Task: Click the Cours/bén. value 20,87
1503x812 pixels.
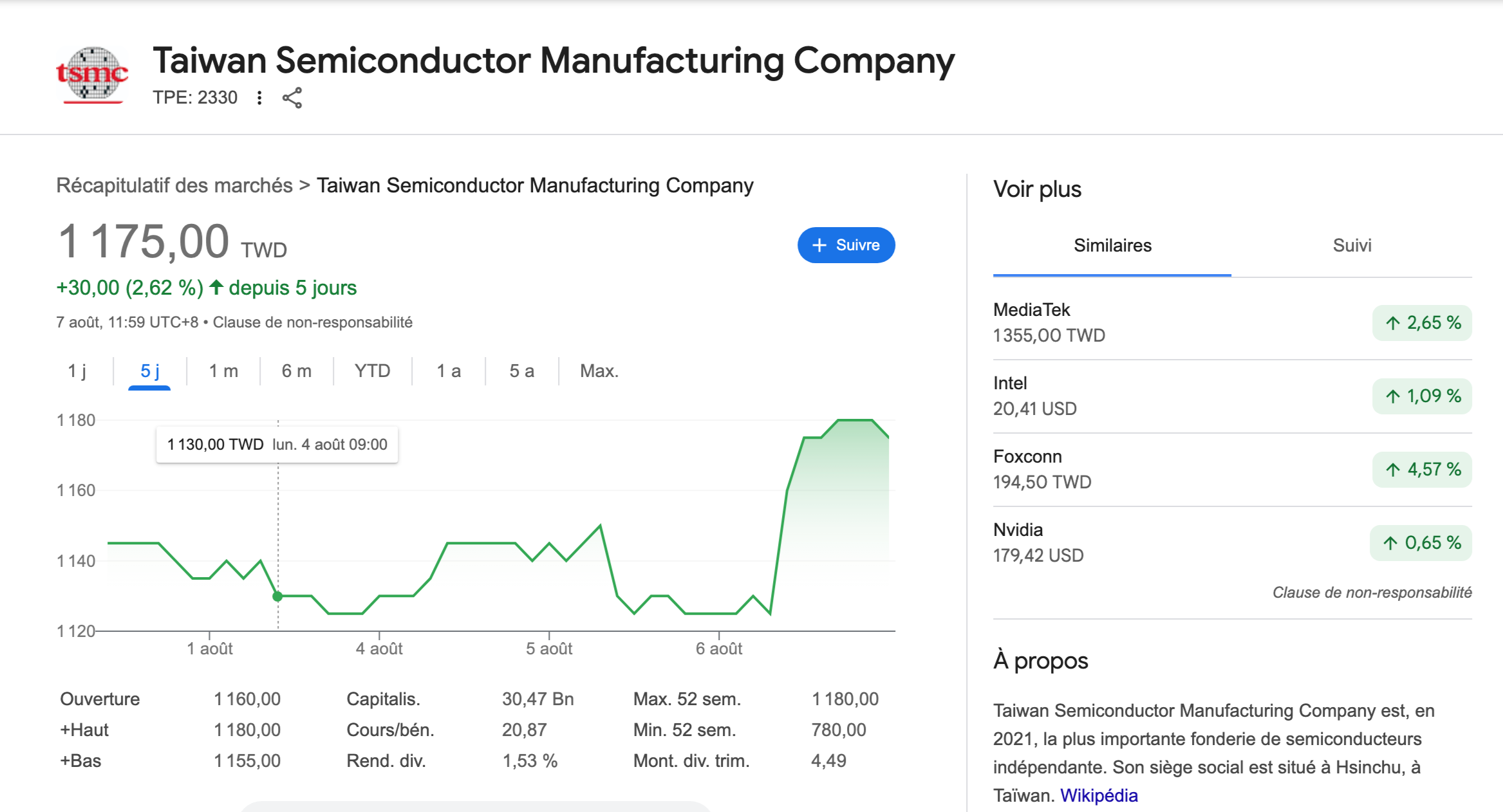Action: click(x=525, y=730)
